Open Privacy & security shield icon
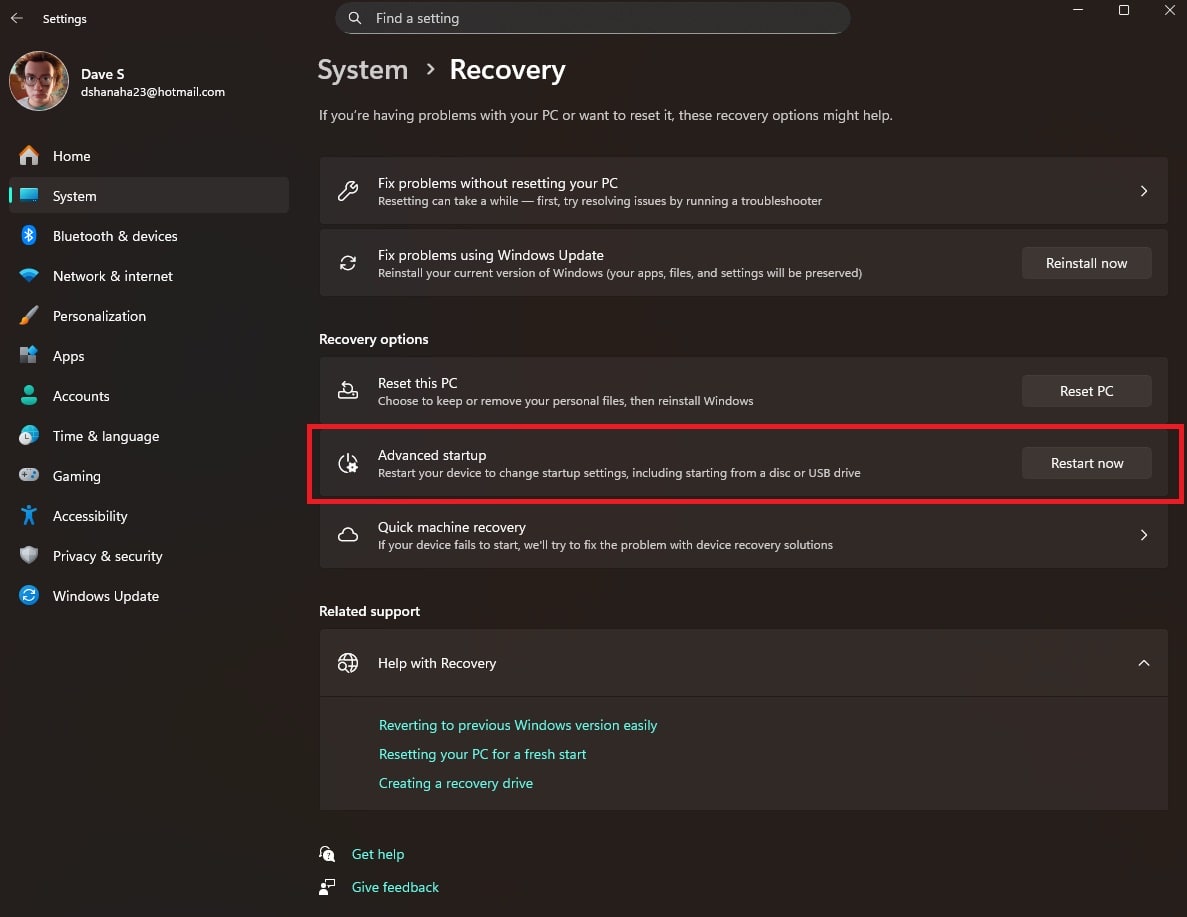Screen dimensions: 1187x917 click(28, 556)
